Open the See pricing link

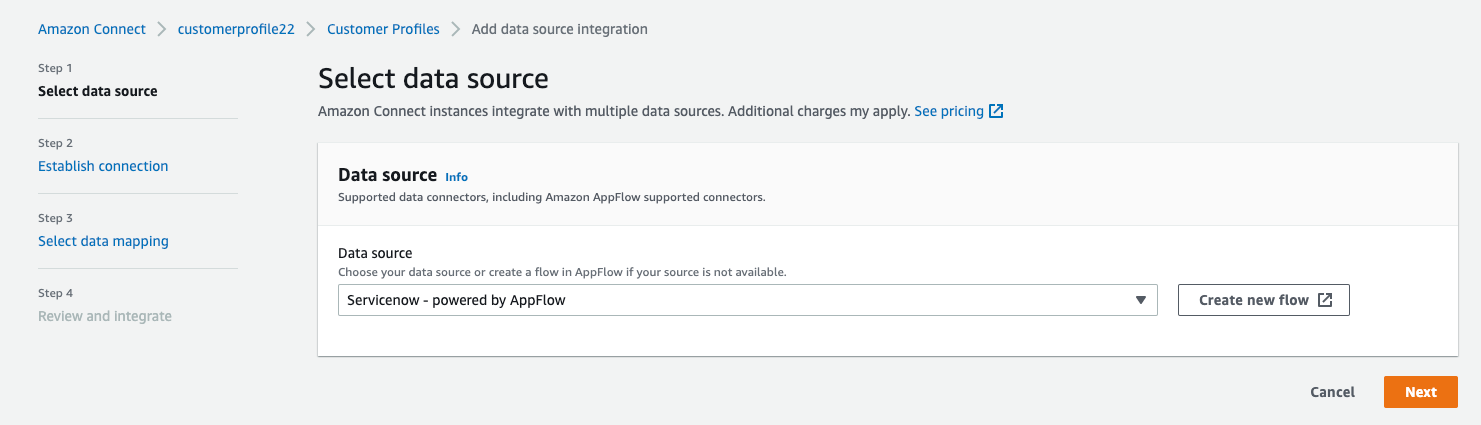click(948, 111)
